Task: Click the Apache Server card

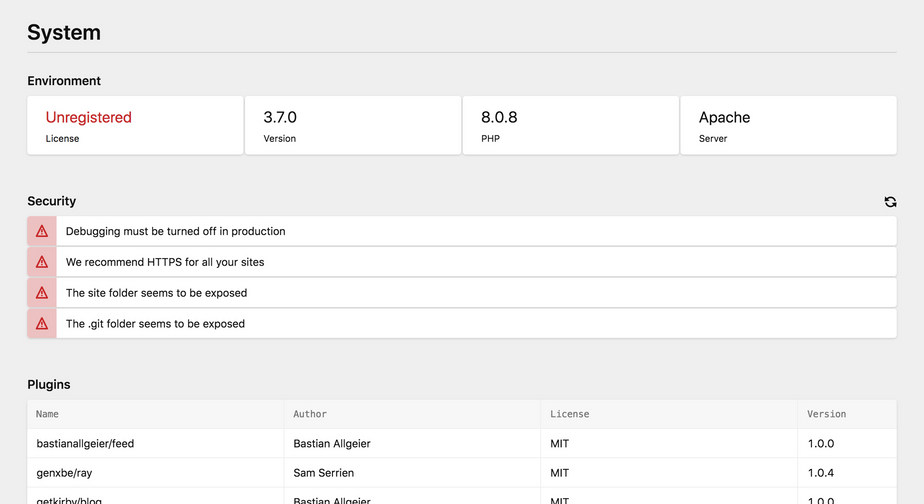Action: 788,126
